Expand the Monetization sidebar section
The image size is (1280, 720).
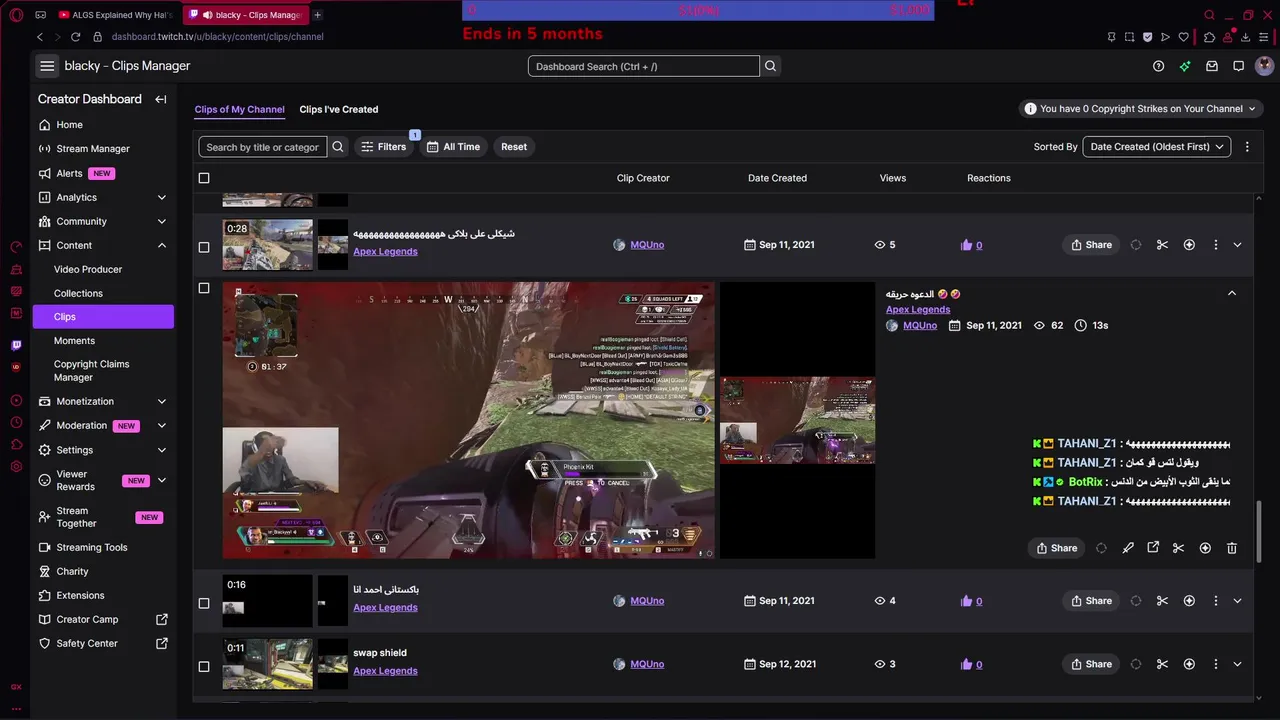162,401
